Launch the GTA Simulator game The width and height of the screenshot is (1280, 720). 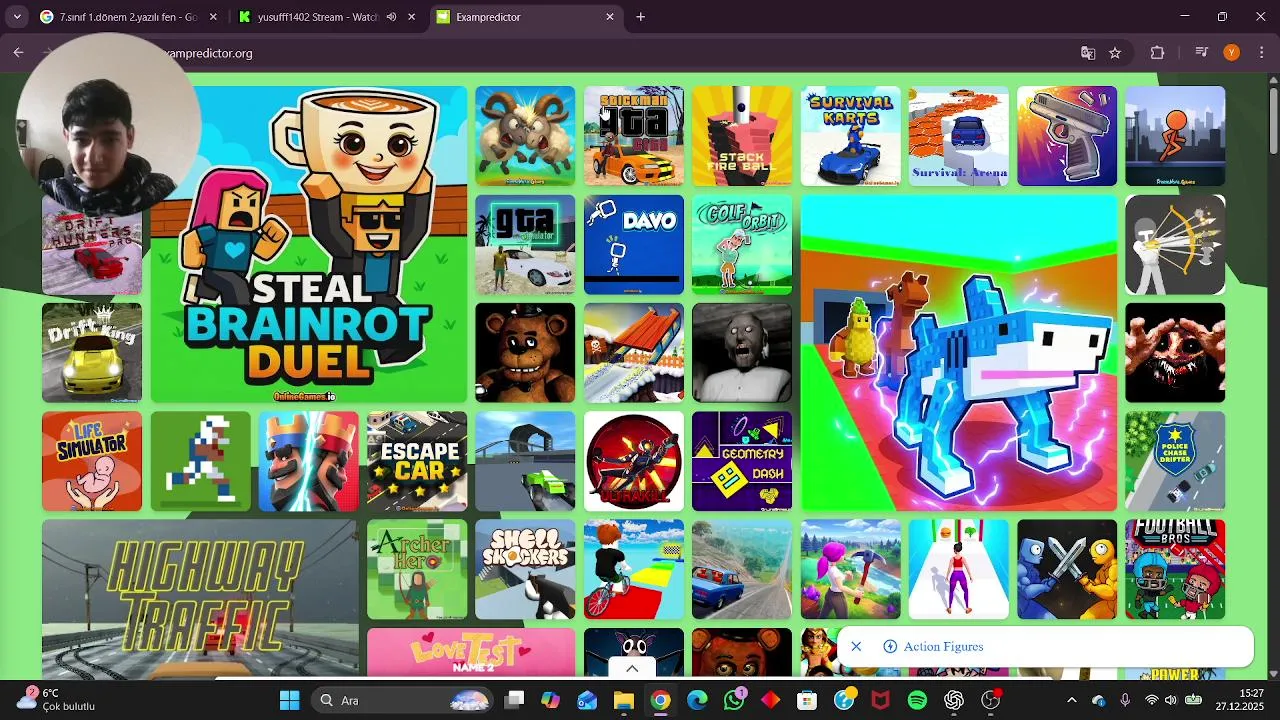(x=525, y=245)
